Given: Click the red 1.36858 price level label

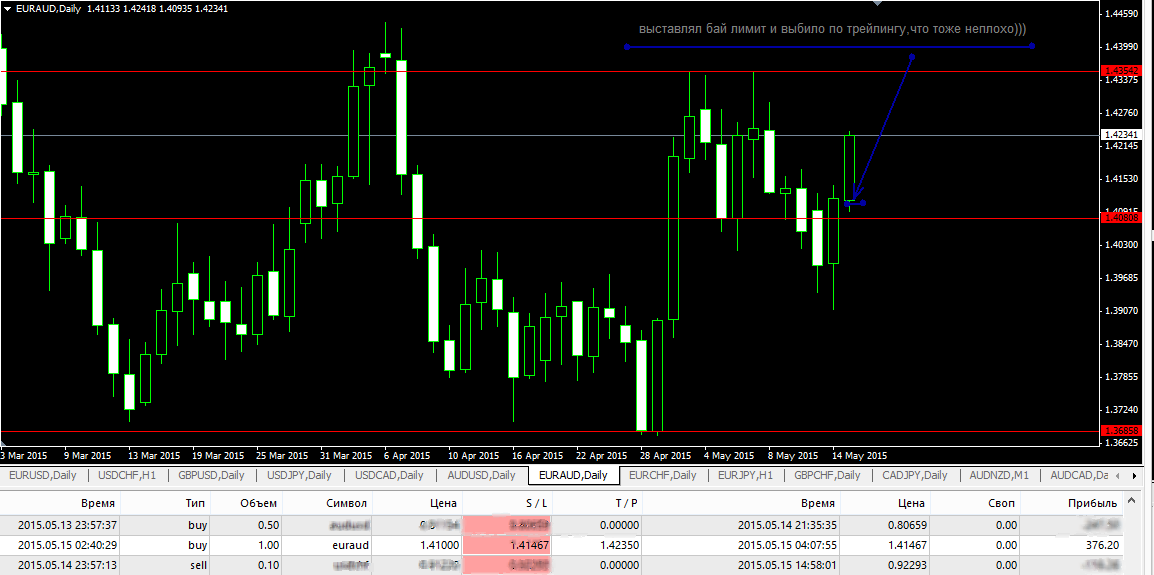Looking at the screenshot, I should click(x=1122, y=430).
